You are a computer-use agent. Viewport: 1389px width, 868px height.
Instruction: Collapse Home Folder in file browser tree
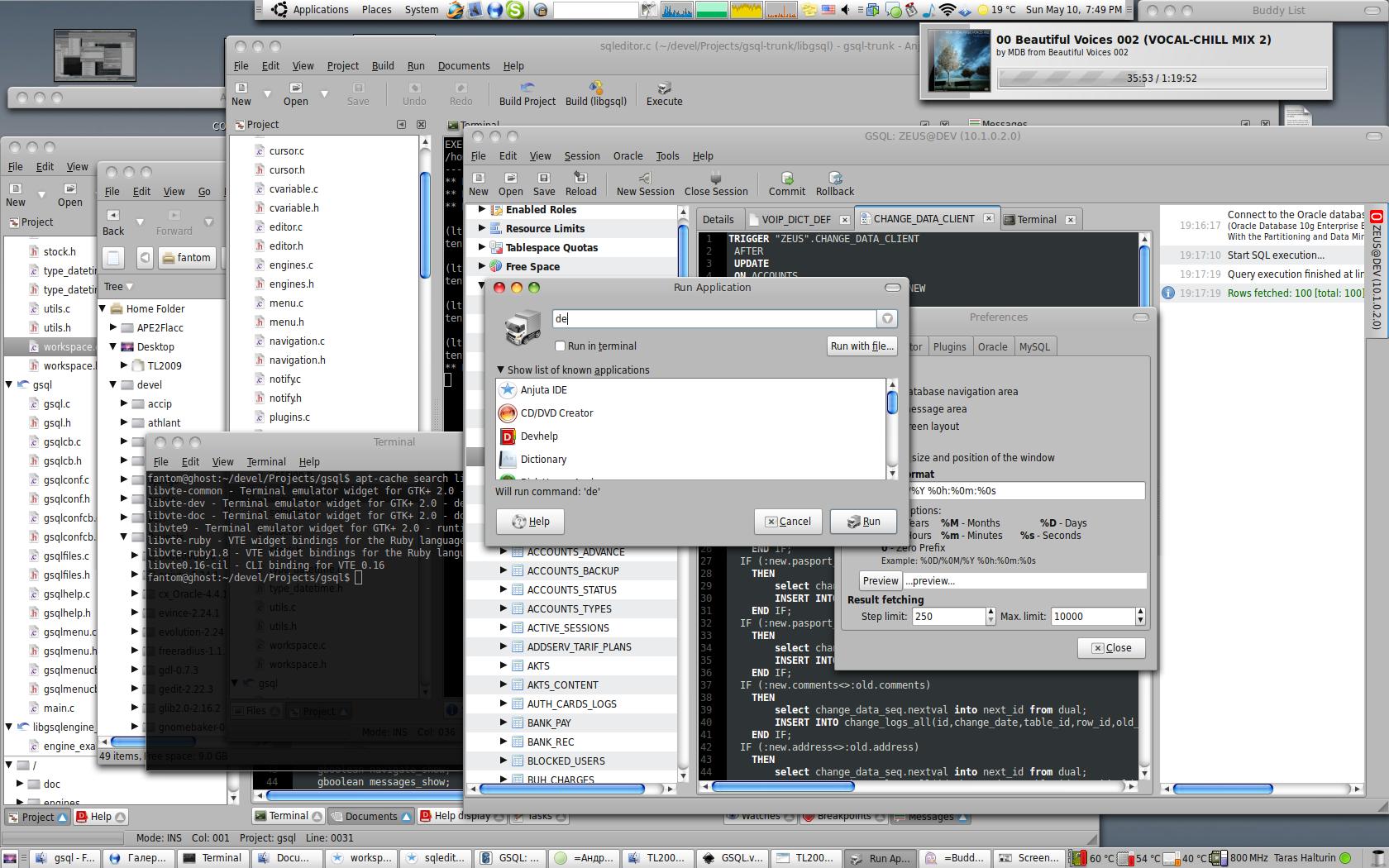103,309
